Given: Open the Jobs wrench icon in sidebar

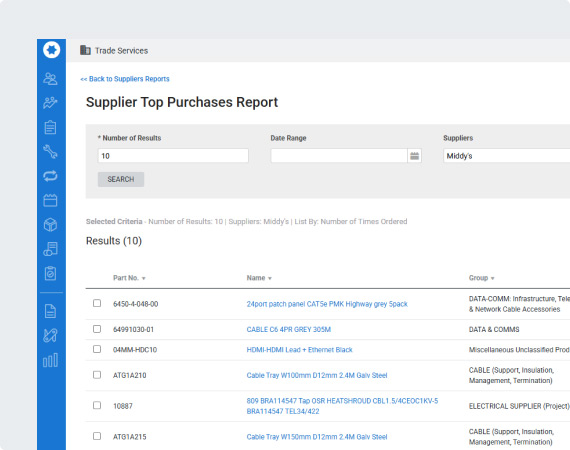Looking at the screenshot, I should coord(51,152).
